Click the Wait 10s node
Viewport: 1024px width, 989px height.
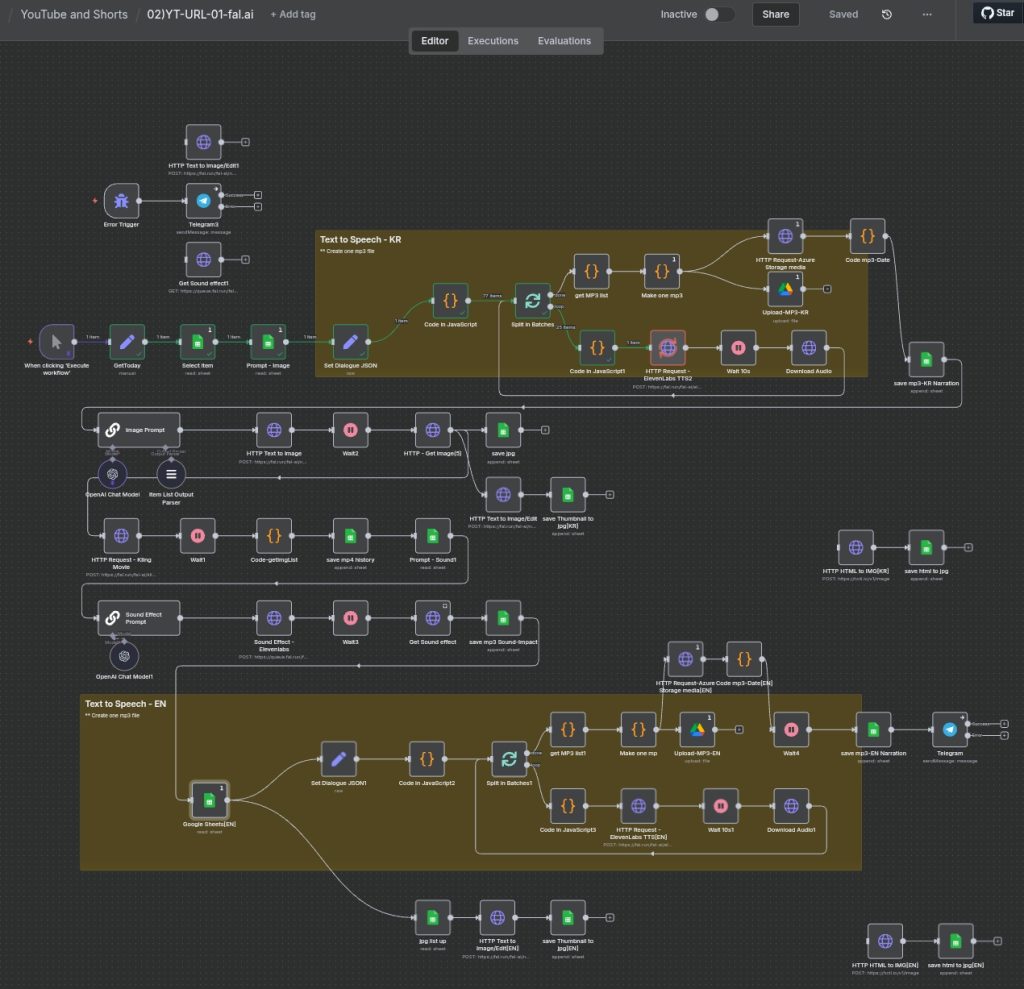[739, 348]
